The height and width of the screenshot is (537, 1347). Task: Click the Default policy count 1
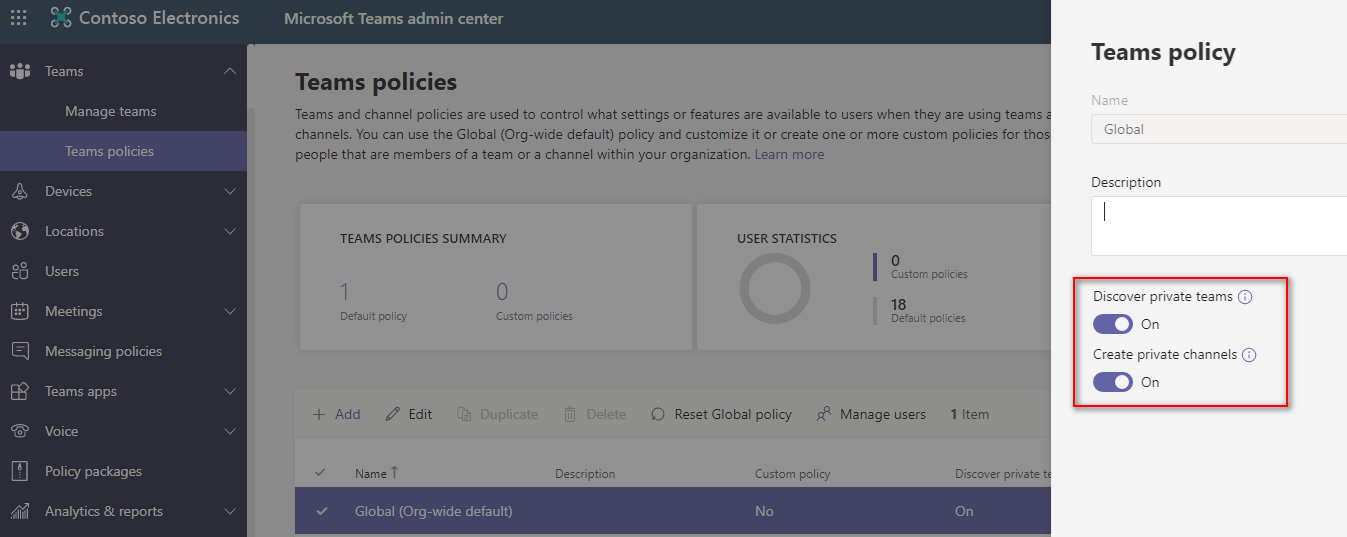(x=345, y=292)
